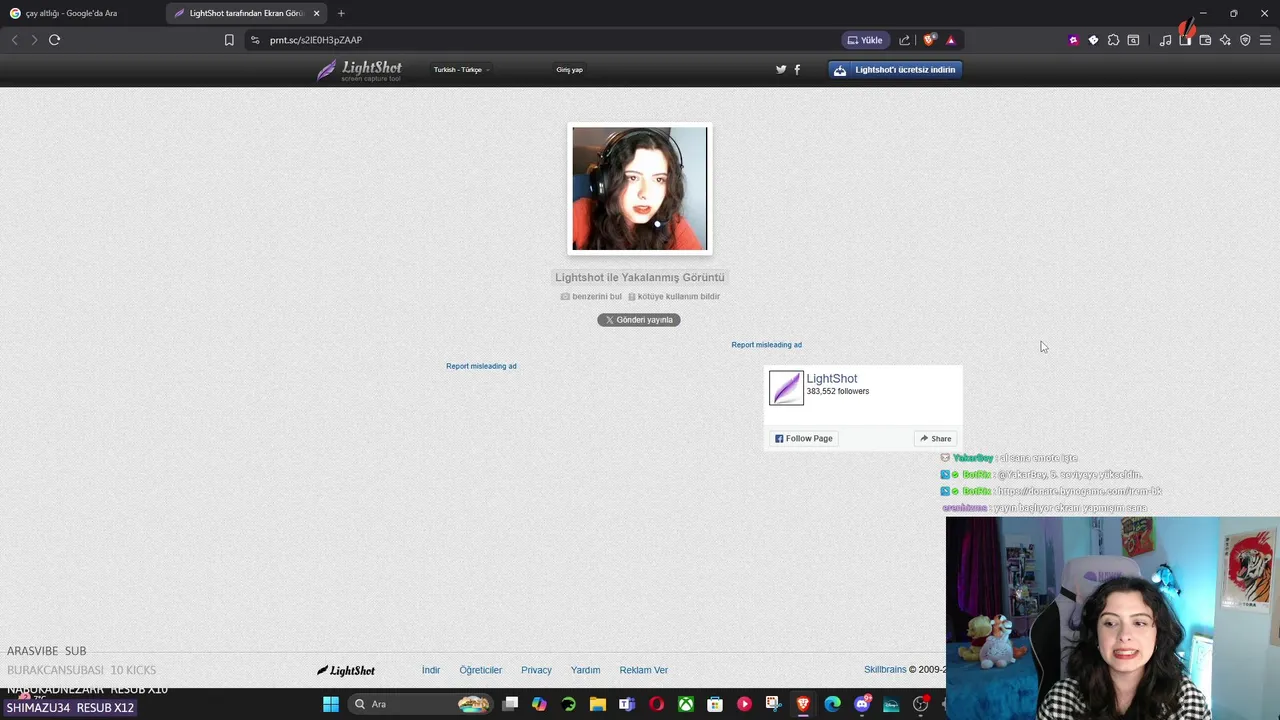The image size is (1280, 720).
Task: Open the Brave VPN shield icon
Action: pos(1245,40)
